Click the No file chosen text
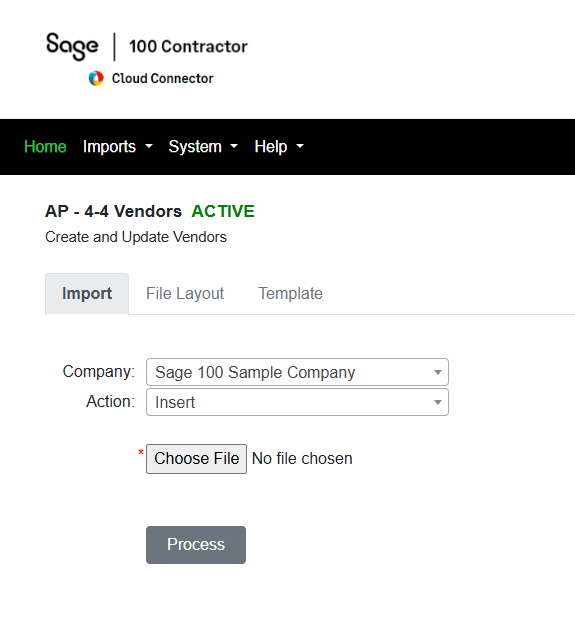 click(x=302, y=459)
